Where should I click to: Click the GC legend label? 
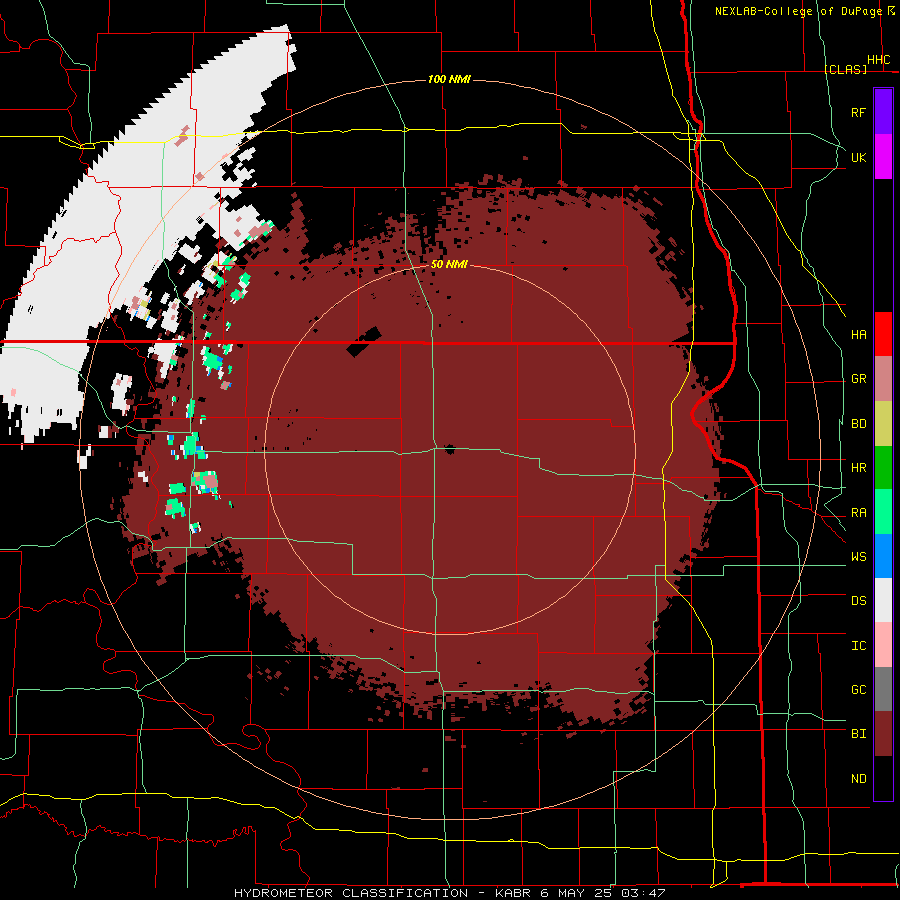pyautogui.click(x=858, y=690)
